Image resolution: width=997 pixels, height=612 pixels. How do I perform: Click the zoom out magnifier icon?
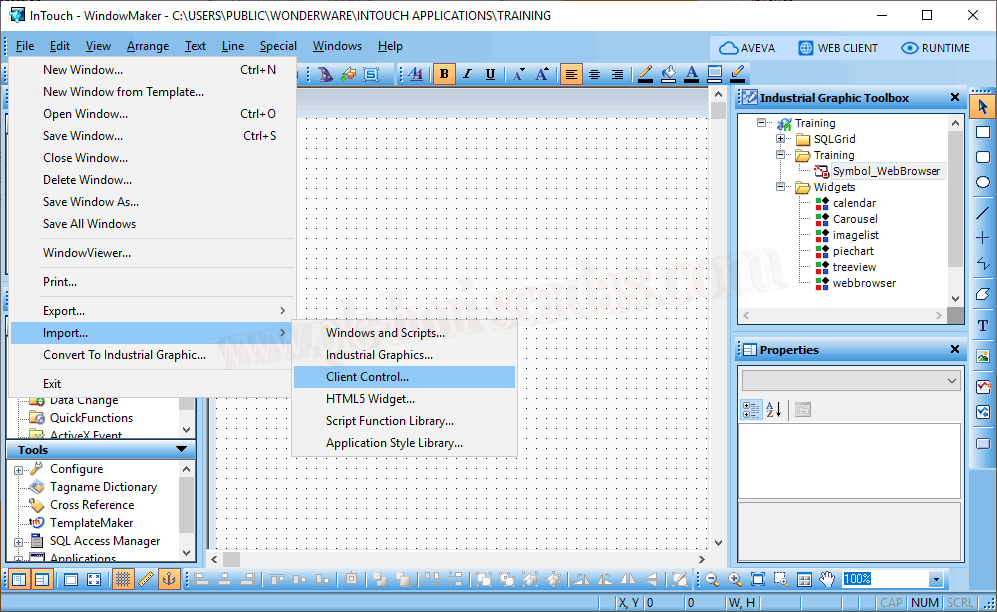[712, 579]
